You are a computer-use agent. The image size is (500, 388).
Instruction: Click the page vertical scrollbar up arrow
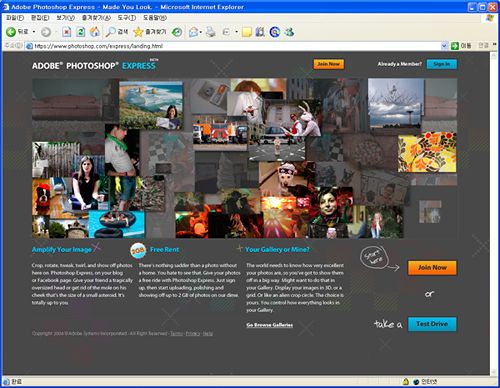[x=494, y=55]
